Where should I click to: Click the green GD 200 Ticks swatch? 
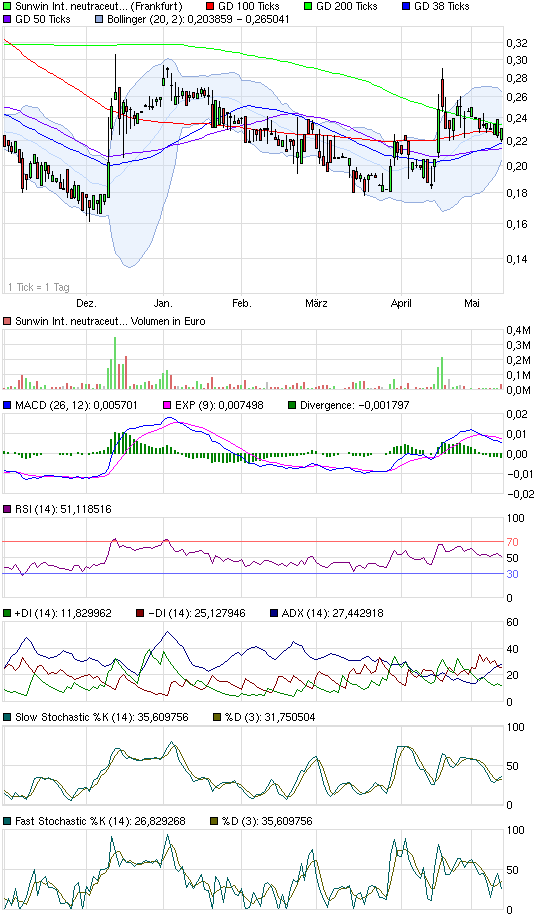[x=309, y=6]
